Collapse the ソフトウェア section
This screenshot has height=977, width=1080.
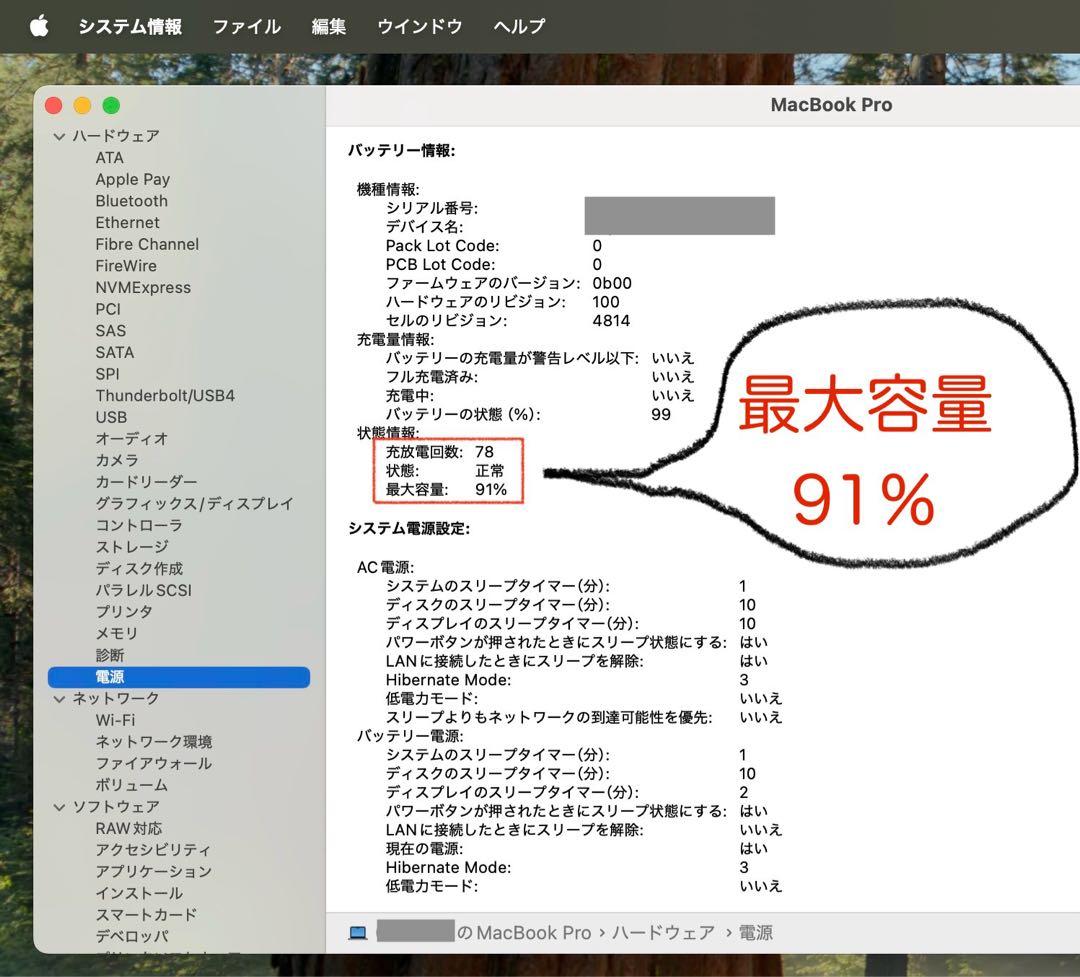pos(60,807)
